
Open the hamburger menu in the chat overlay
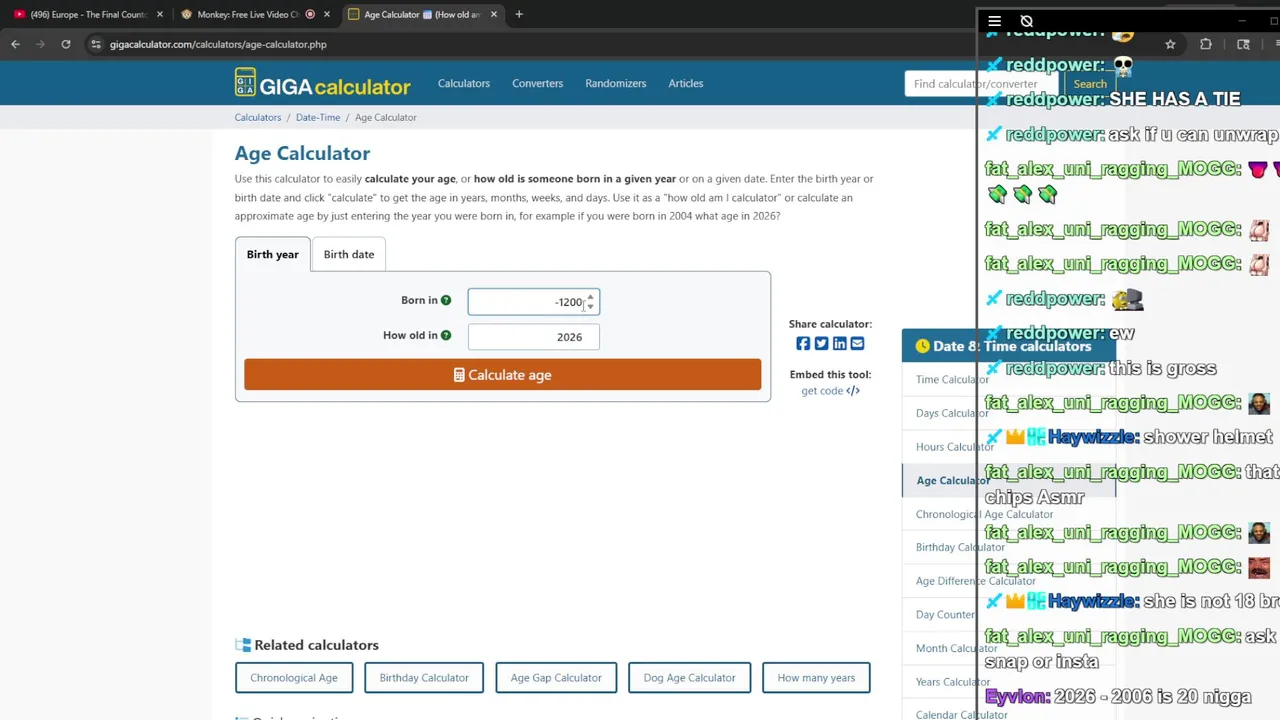(994, 21)
